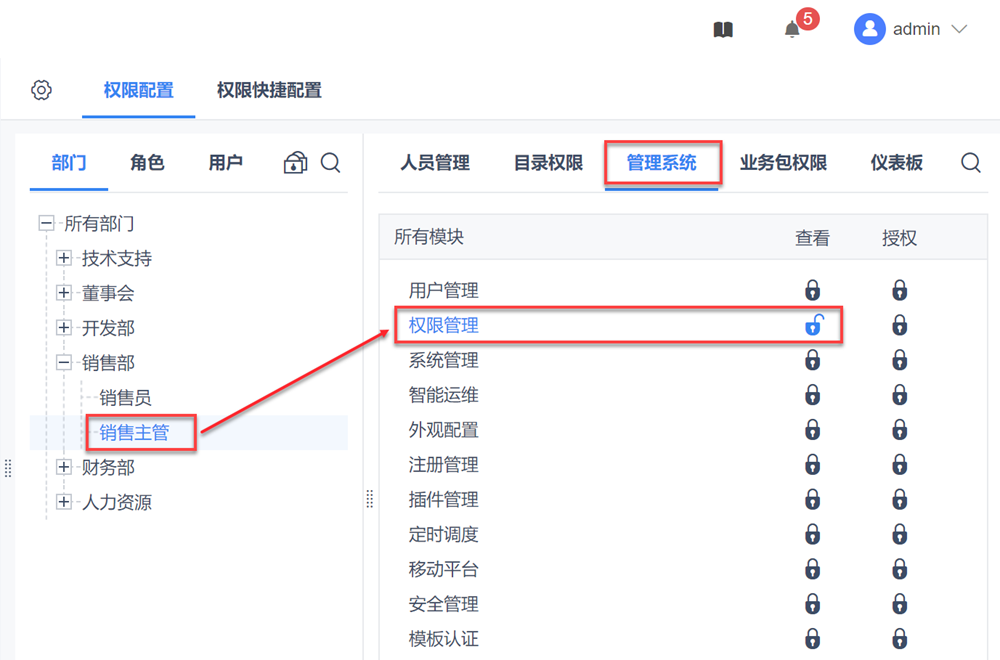
Task: Switch to the 权限快捷配置 tab
Action: 269,90
